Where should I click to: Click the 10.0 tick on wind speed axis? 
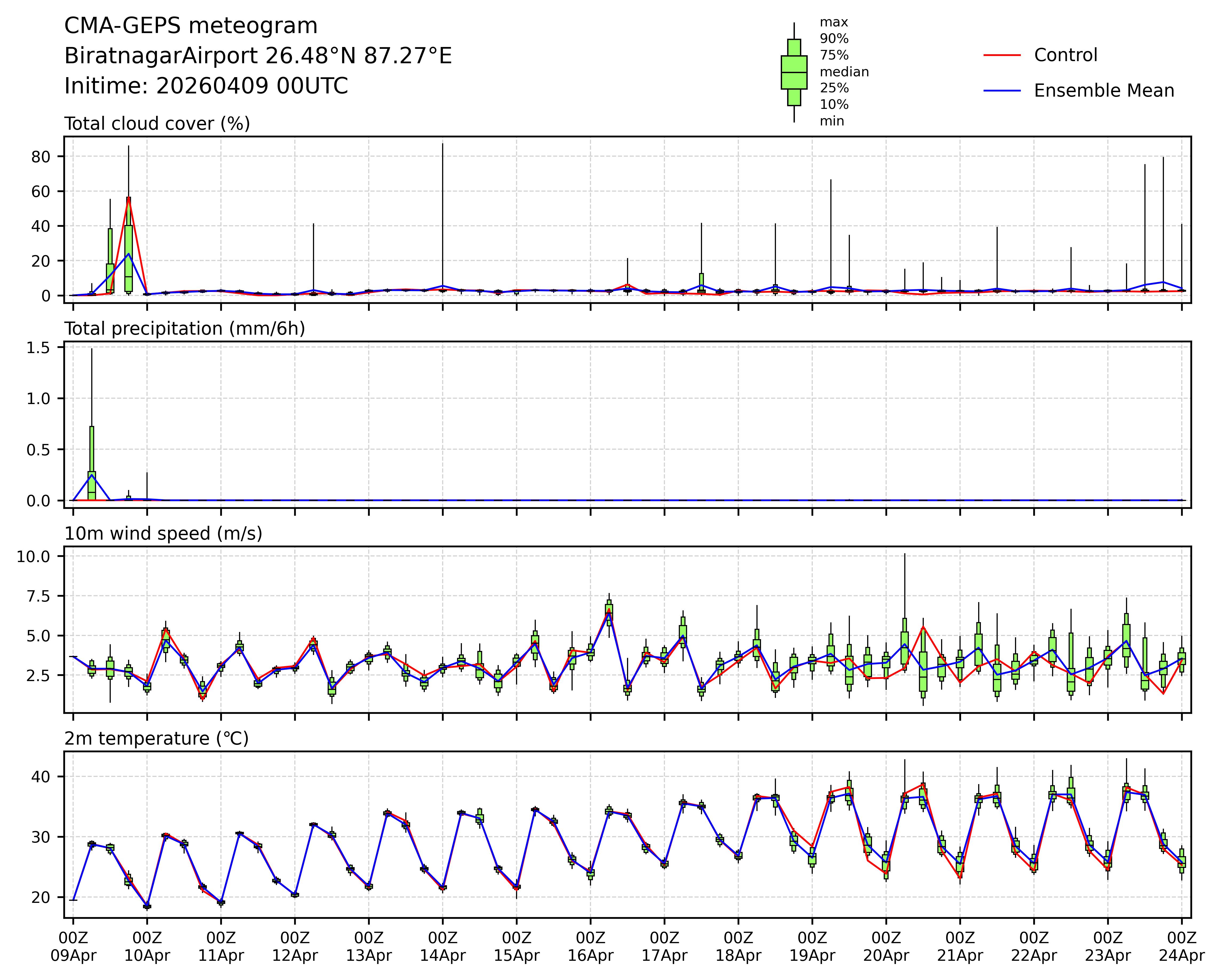pos(33,556)
